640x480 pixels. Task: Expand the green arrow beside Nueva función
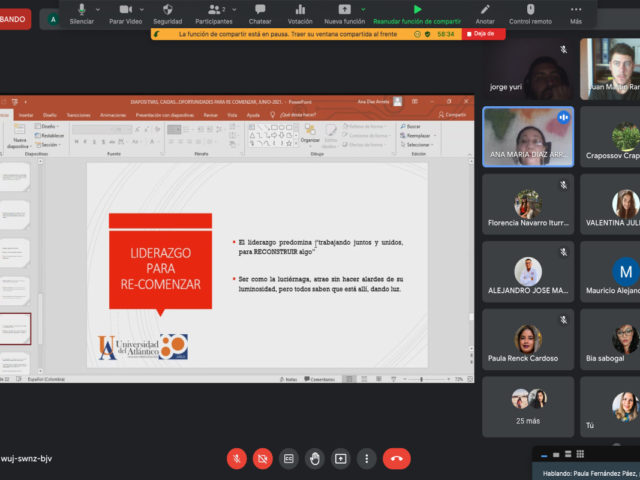pyautogui.click(x=363, y=9)
